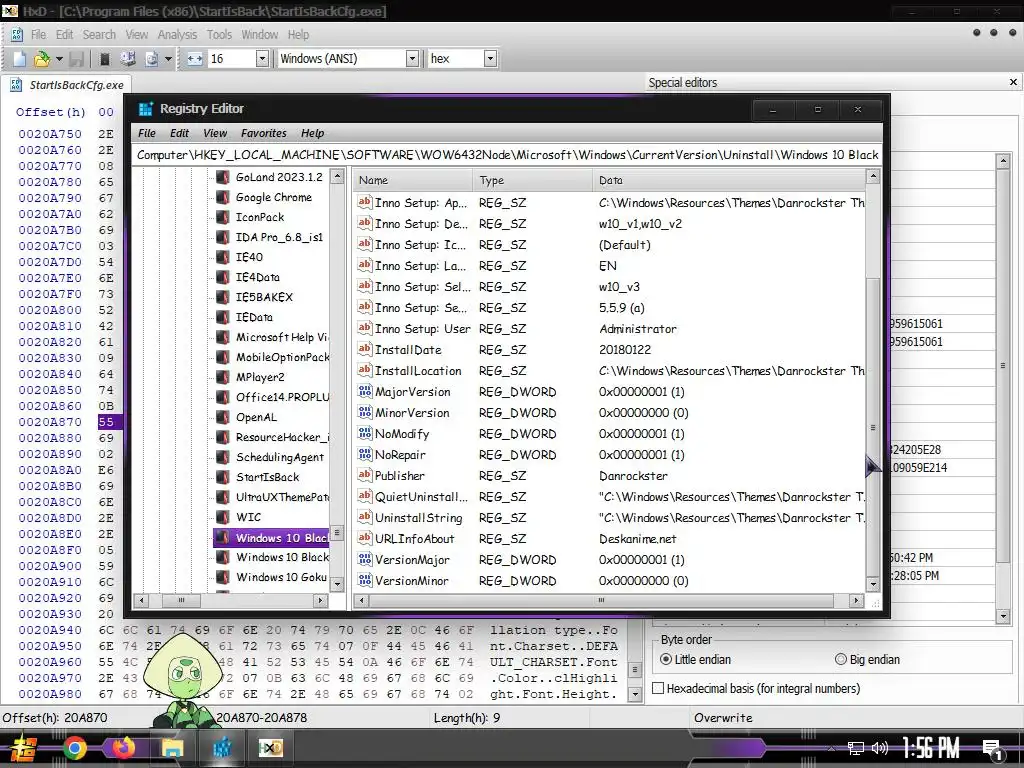Click the Registry Editor taskbar icon
The height and width of the screenshot is (768, 1024).
click(222, 748)
